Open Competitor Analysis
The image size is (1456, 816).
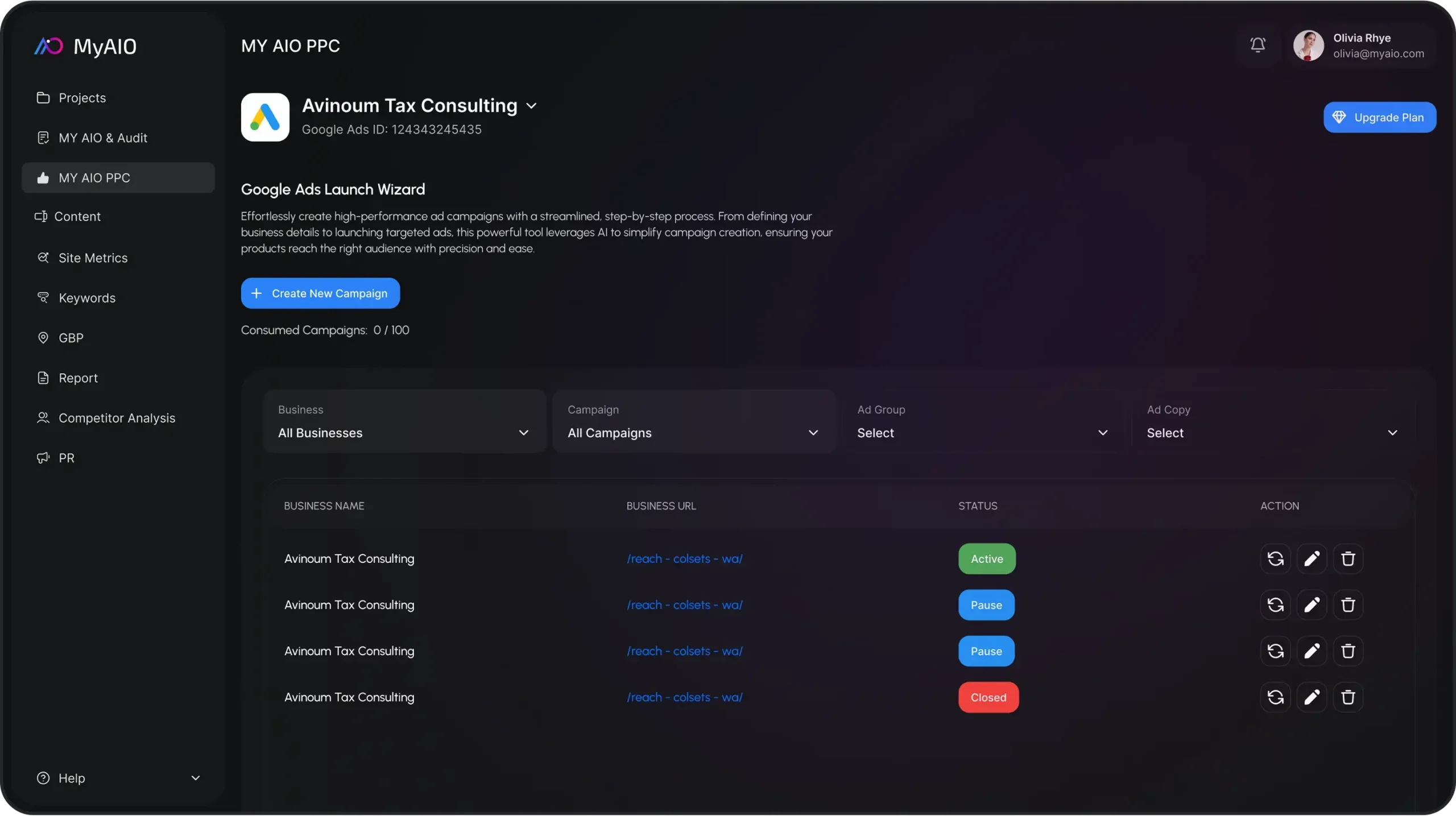click(118, 418)
